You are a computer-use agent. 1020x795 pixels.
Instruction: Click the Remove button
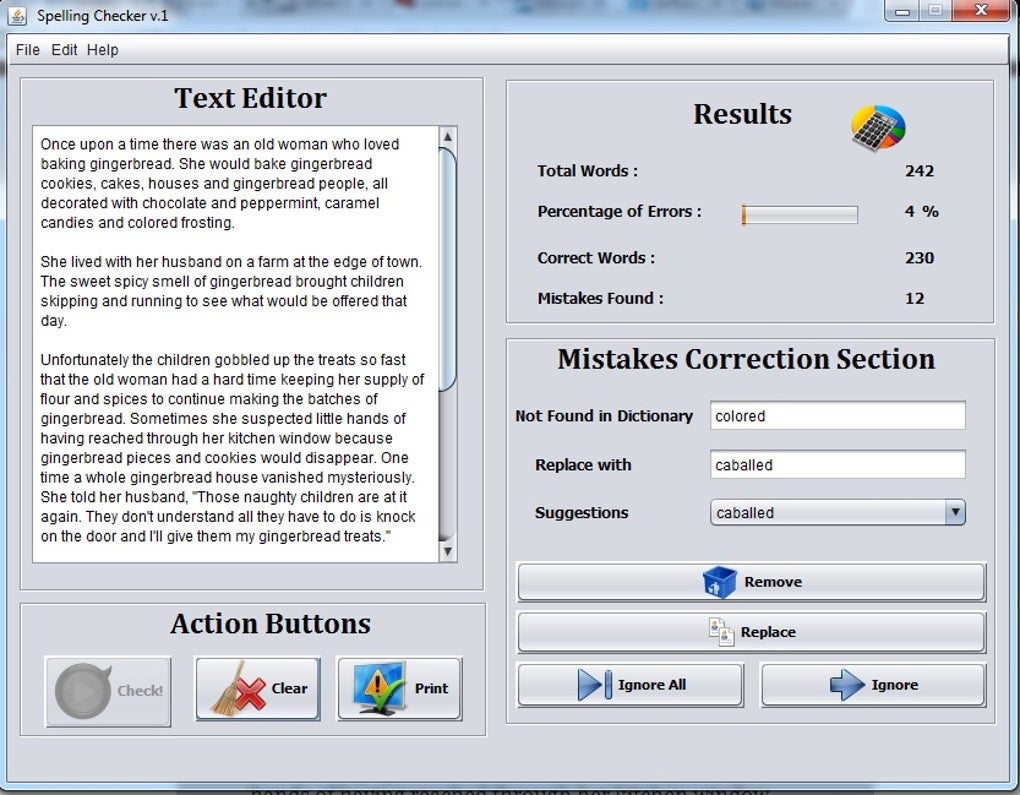point(751,582)
